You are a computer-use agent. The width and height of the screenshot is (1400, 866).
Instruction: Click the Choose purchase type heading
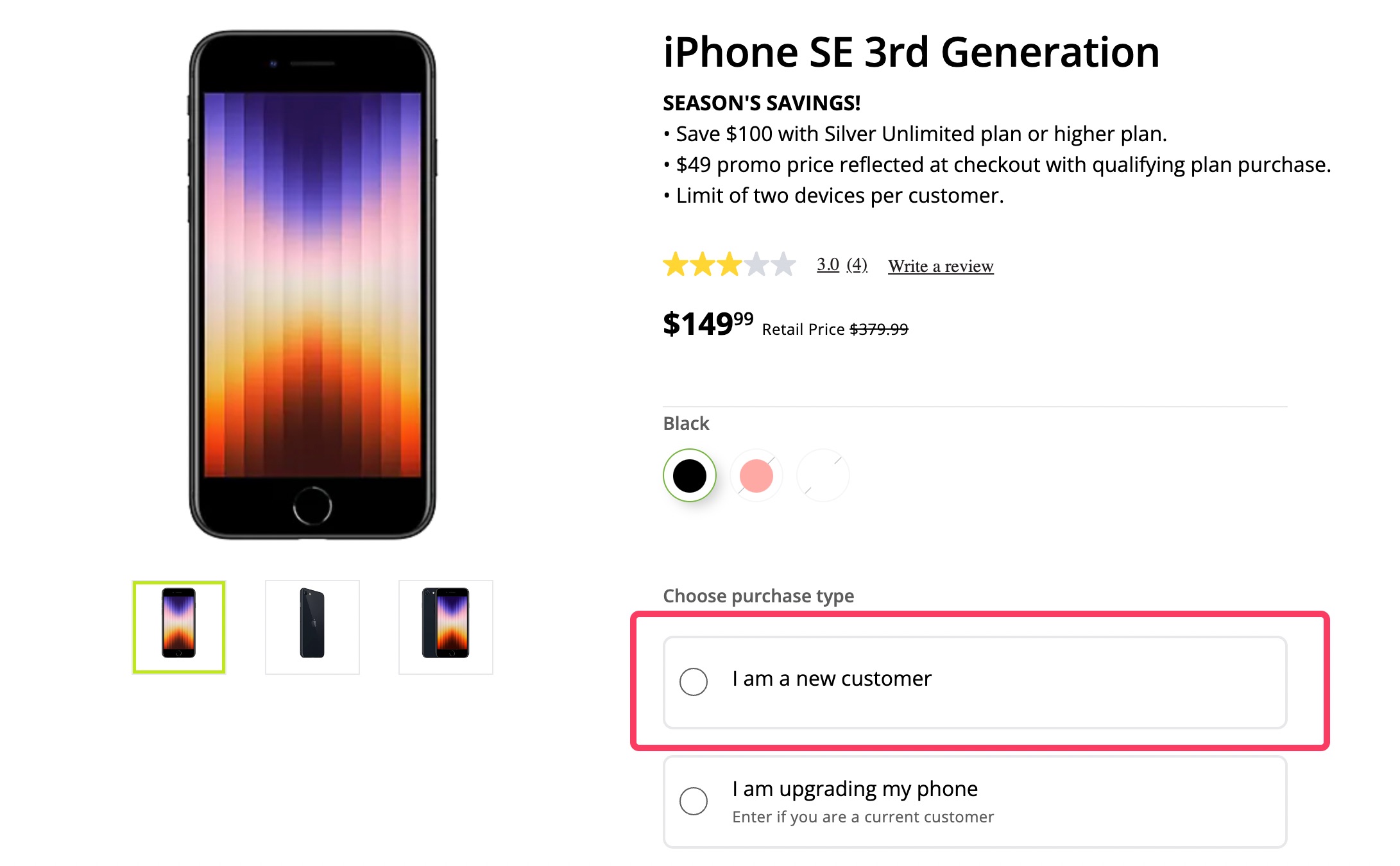758,596
